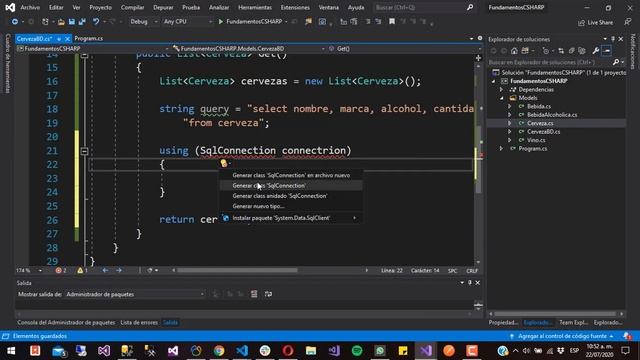Click the search magnifier in Solution Explorer

tap(616, 62)
